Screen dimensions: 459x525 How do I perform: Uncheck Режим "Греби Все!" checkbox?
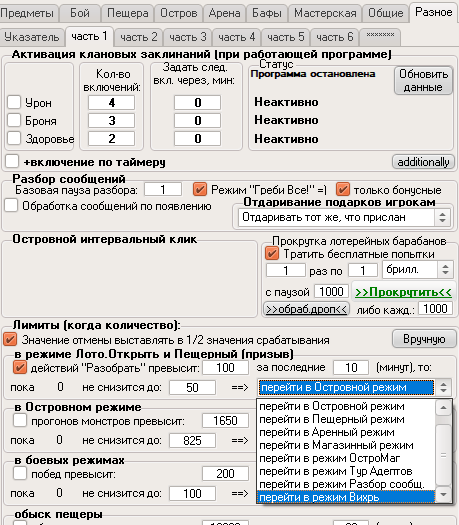click(200, 189)
